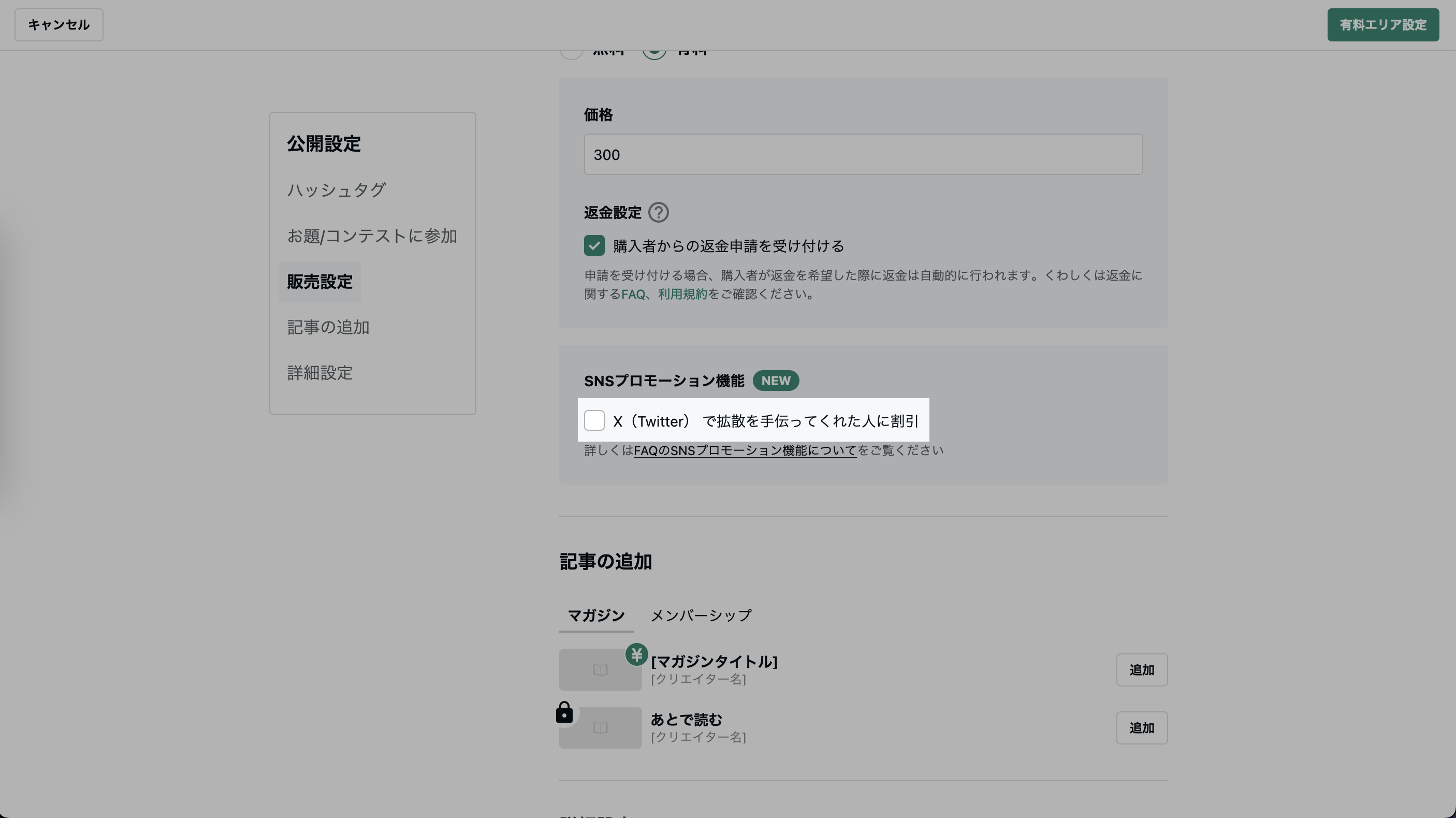
Task: Uncheck 購入者からの返金申請を受け付ける checkbox
Action: (x=594, y=246)
